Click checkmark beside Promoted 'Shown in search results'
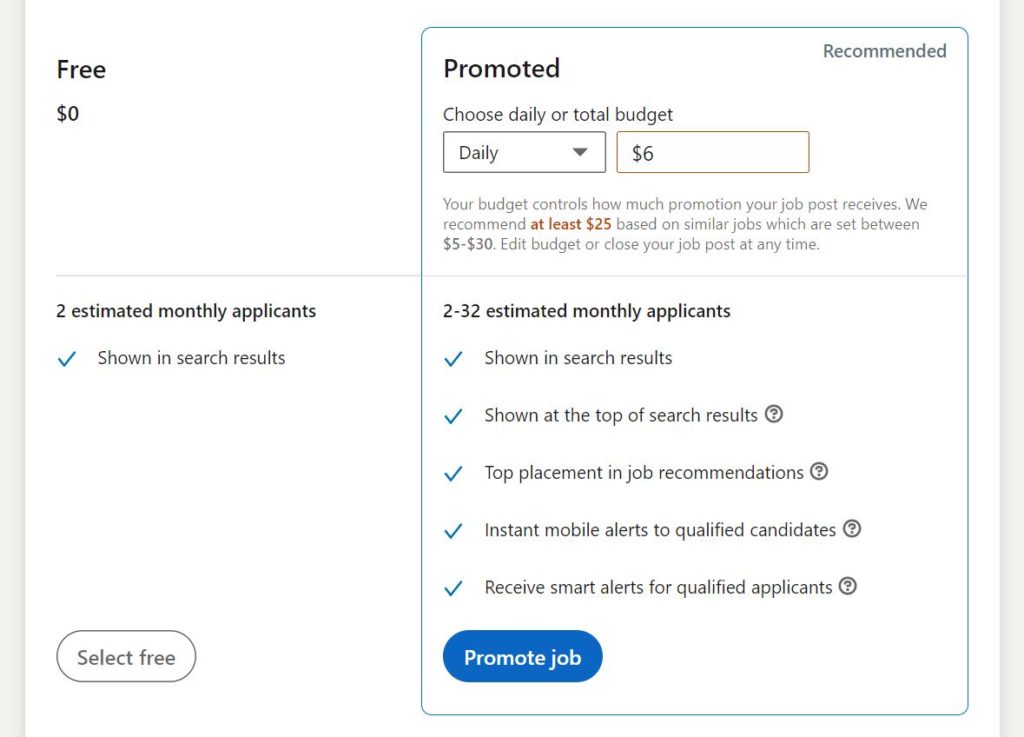 [453, 359]
